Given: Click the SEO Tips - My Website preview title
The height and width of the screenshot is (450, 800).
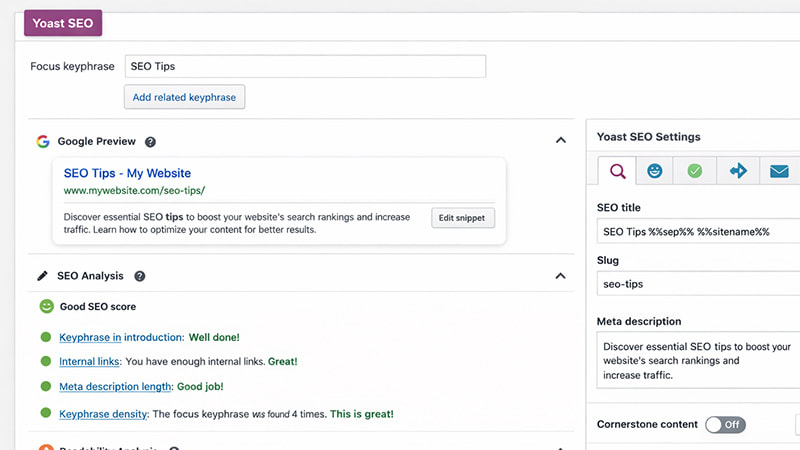Looking at the screenshot, I should [127, 173].
